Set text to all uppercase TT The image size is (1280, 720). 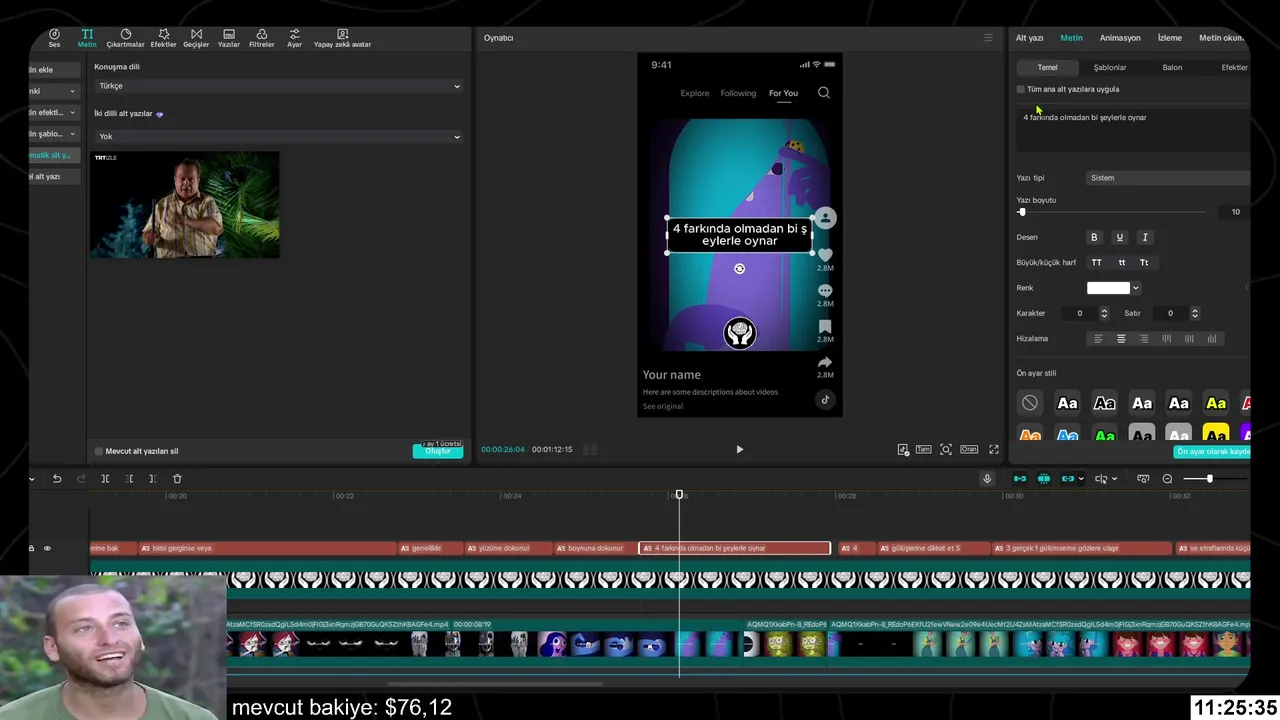1096,263
